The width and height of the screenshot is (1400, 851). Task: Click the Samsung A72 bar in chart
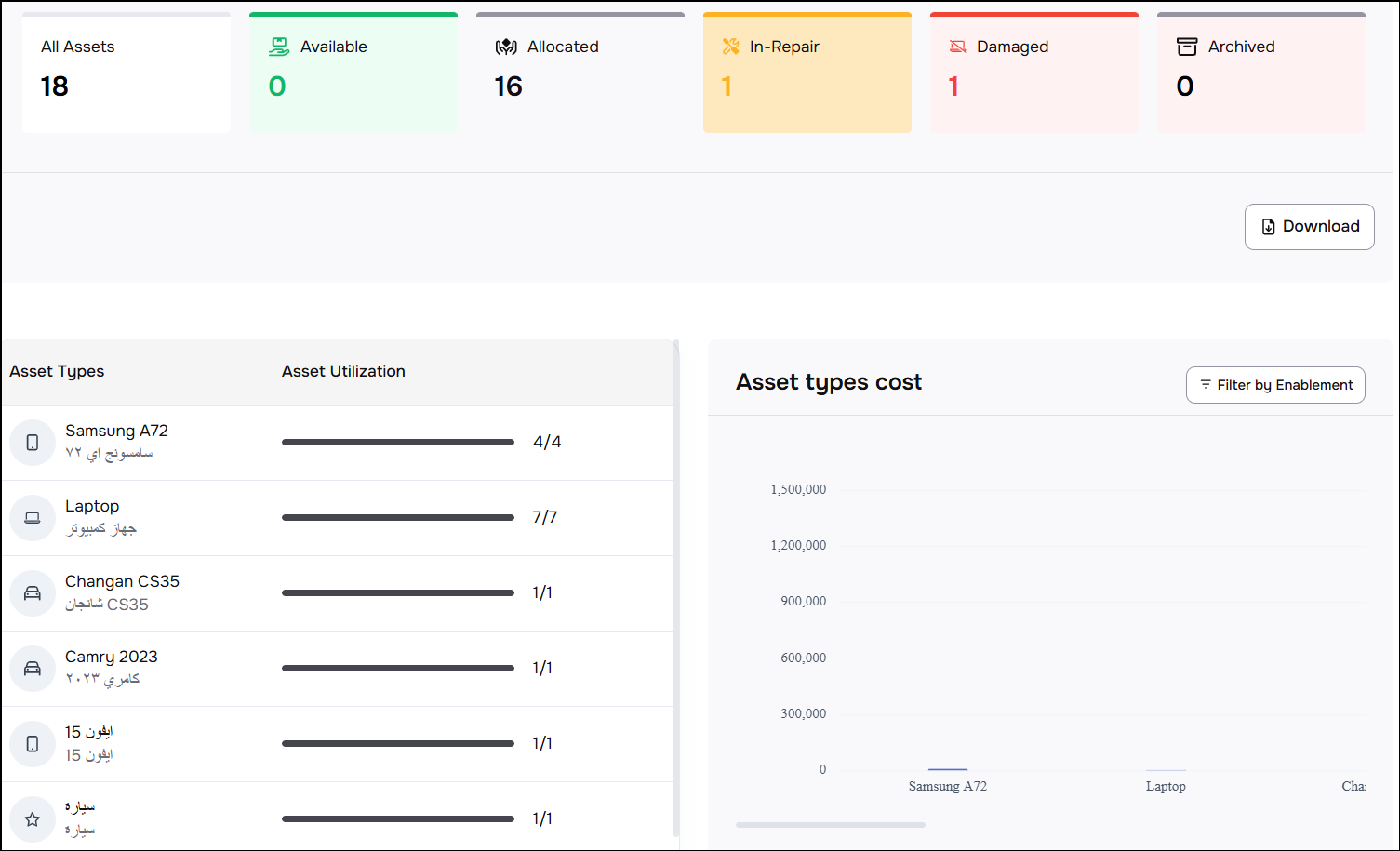948,769
